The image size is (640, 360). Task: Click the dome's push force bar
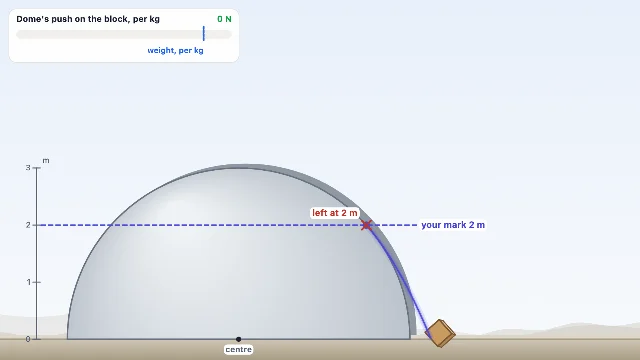(x=124, y=34)
